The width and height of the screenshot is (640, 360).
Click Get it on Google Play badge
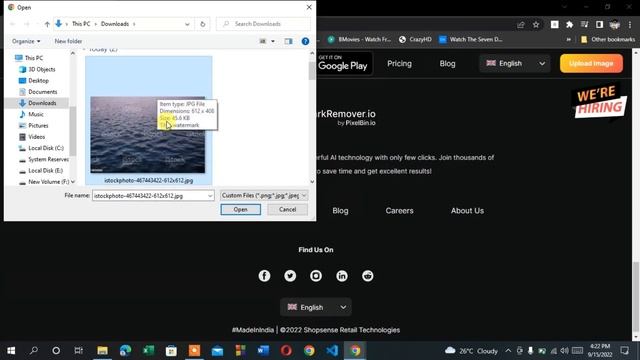tap(344, 63)
